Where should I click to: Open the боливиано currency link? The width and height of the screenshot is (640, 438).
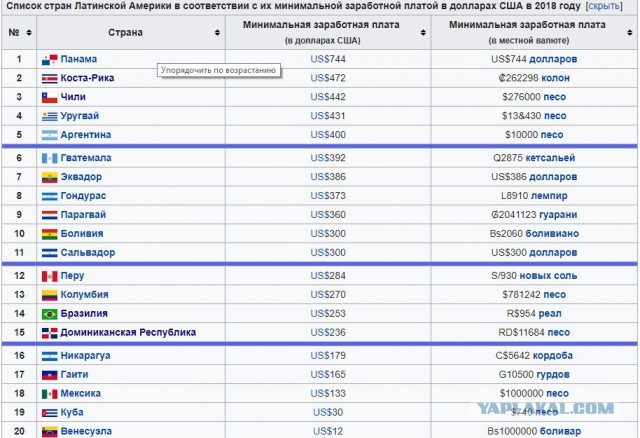point(552,233)
